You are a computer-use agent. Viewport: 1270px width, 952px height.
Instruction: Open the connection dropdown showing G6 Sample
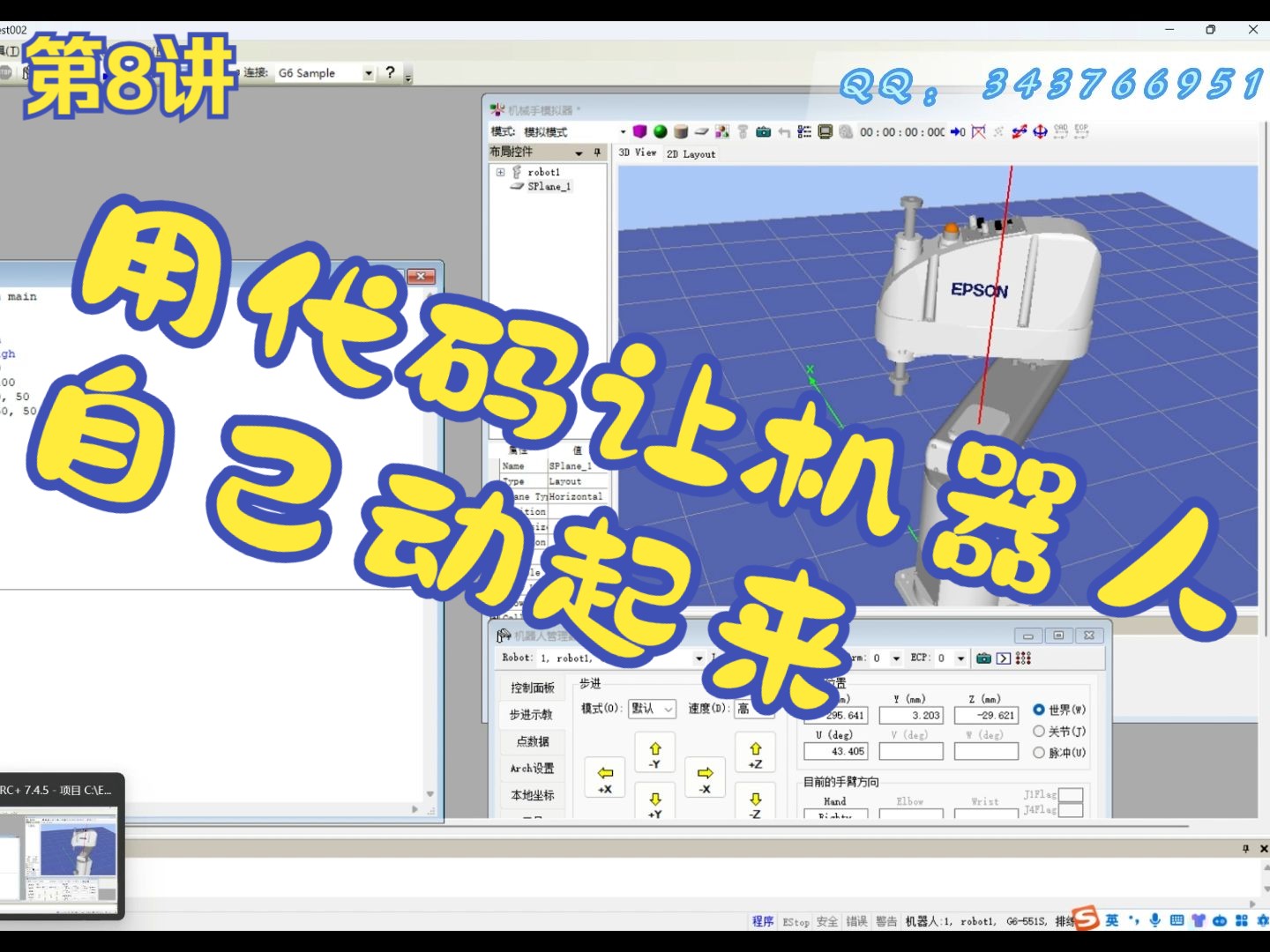pyautogui.click(x=369, y=73)
